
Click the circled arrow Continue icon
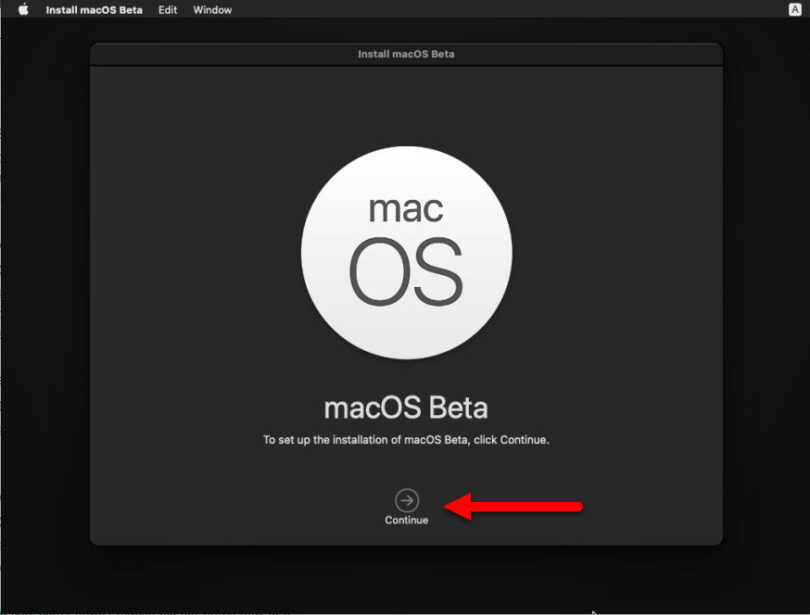pyautogui.click(x=407, y=500)
